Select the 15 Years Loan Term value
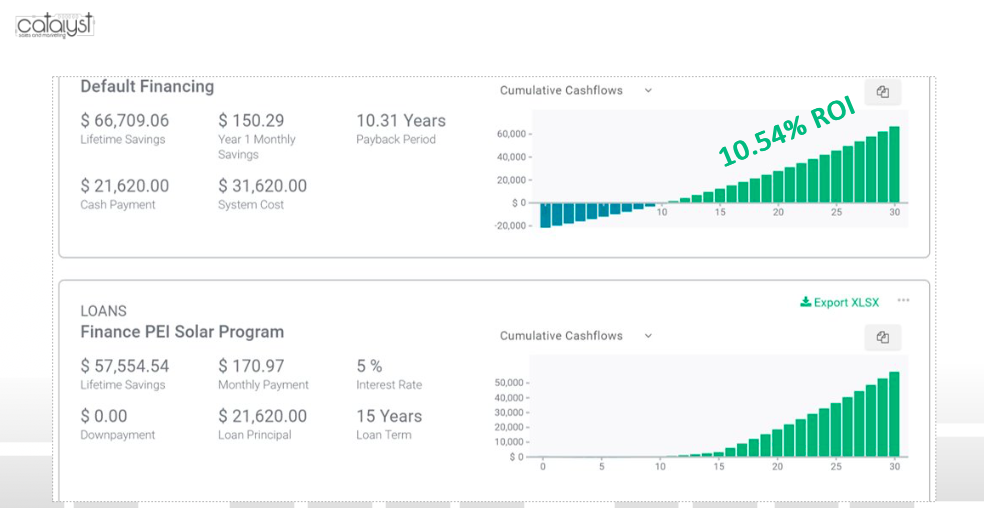 [389, 416]
